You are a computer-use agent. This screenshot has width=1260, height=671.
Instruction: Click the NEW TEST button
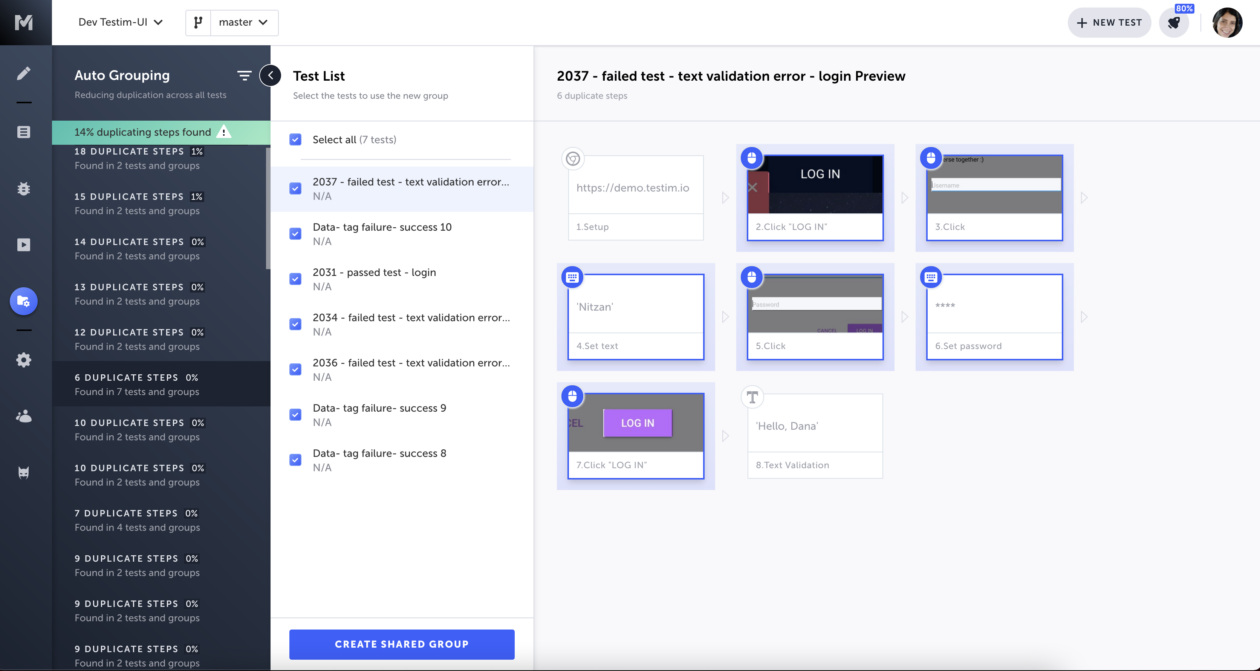pos(1109,22)
